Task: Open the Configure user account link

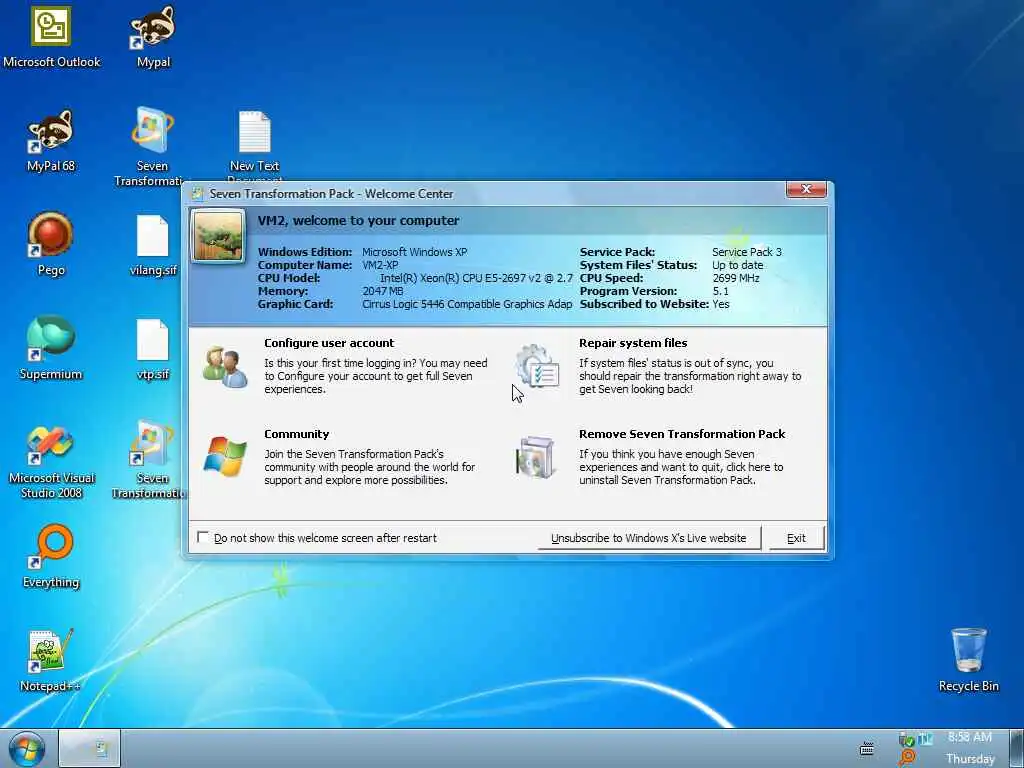Action: (x=329, y=343)
